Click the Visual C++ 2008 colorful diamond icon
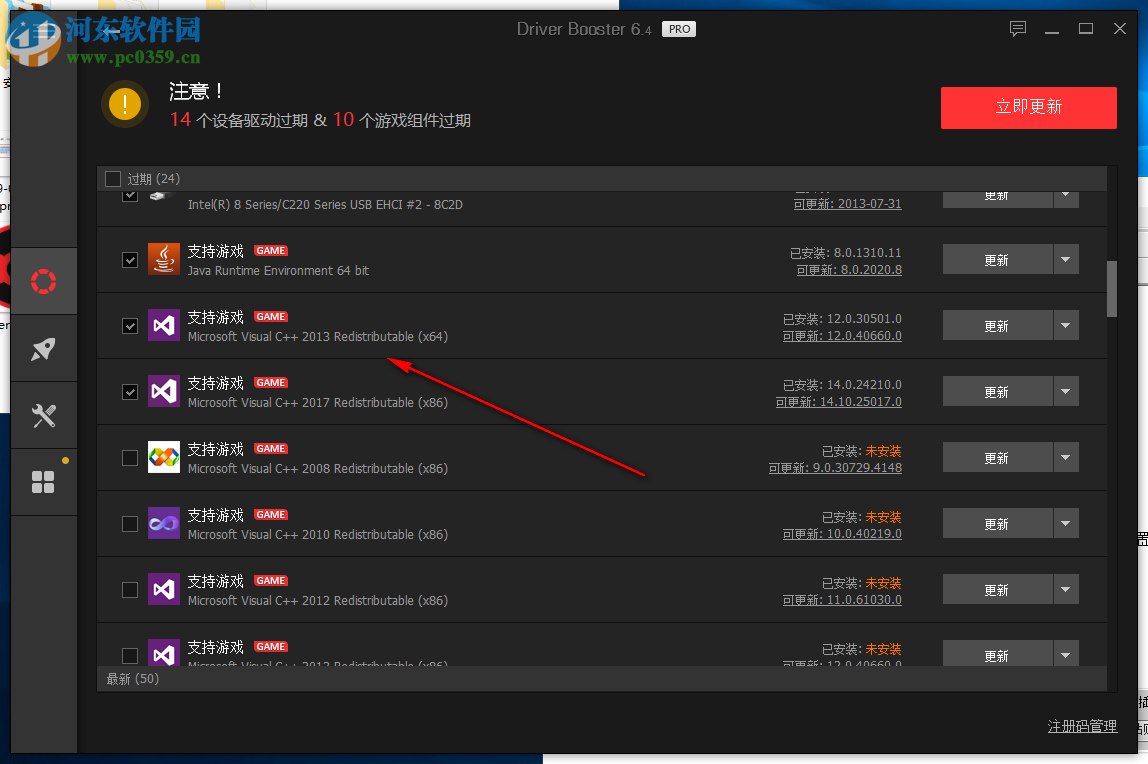This screenshot has width=1148, height=764. coord(163,457)
